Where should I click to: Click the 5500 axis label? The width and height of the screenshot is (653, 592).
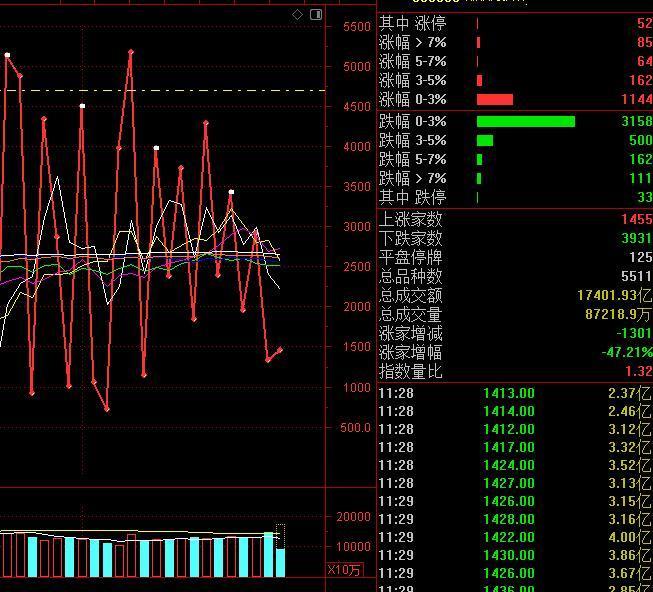[357, 27]
